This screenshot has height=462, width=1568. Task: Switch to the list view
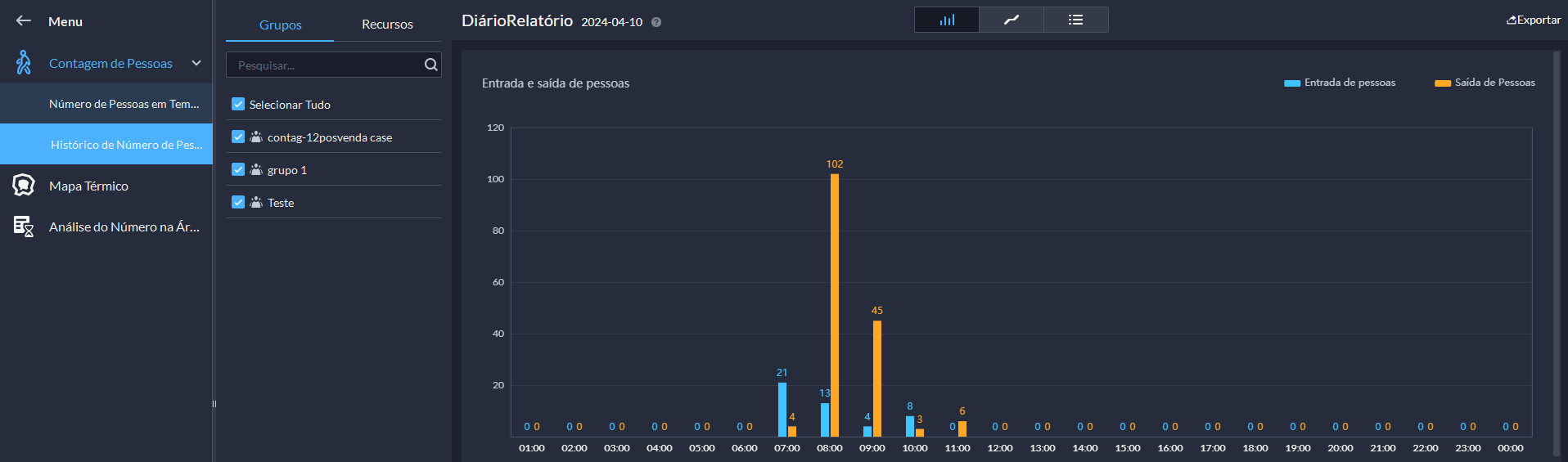(x=1076, y=20)
